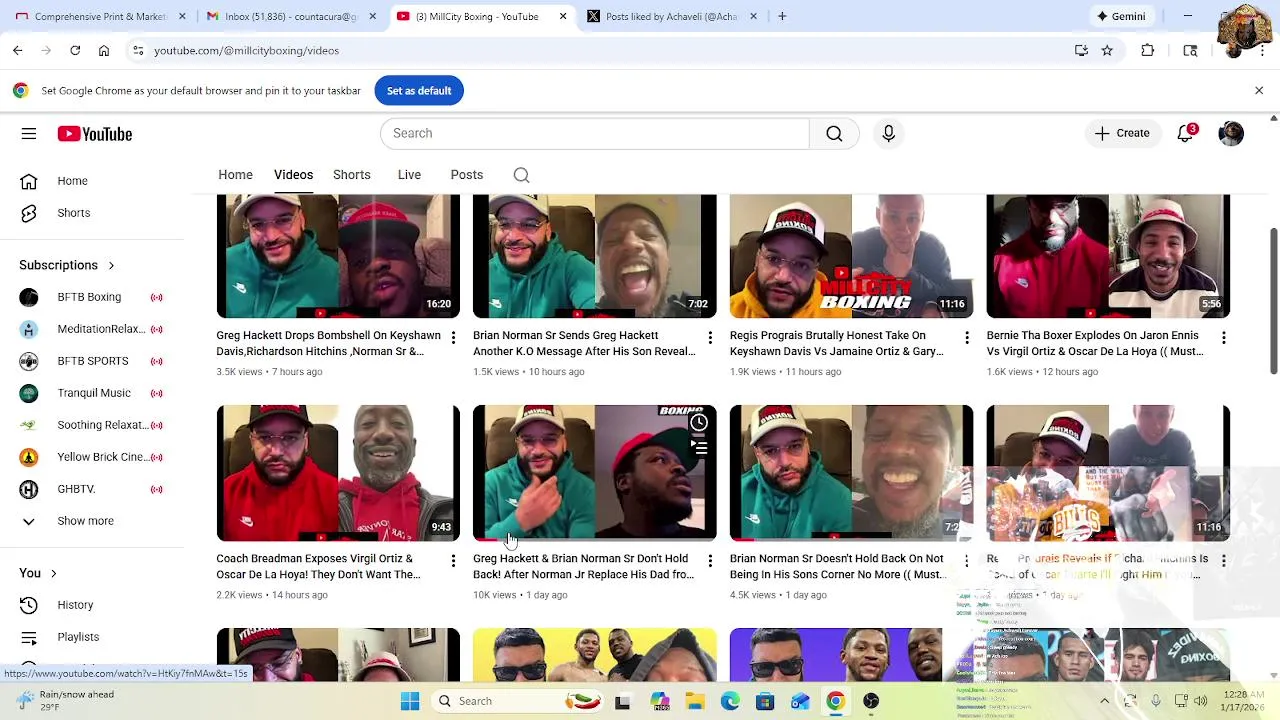Open the notifications bell
The height and width of the screenshot is (720, 1280).
pos(1185,133)
